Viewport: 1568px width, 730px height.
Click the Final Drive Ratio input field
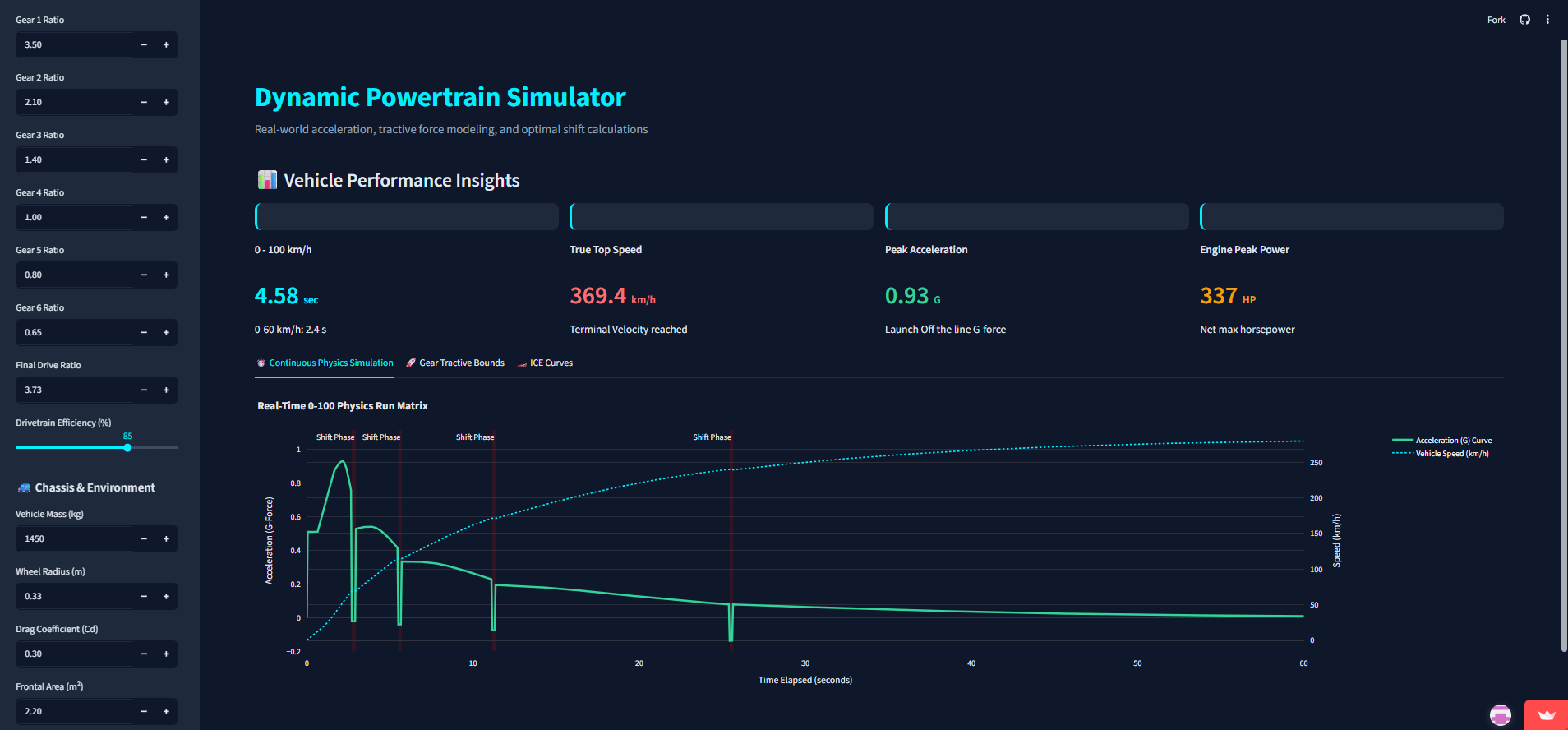tap(74, 390)
